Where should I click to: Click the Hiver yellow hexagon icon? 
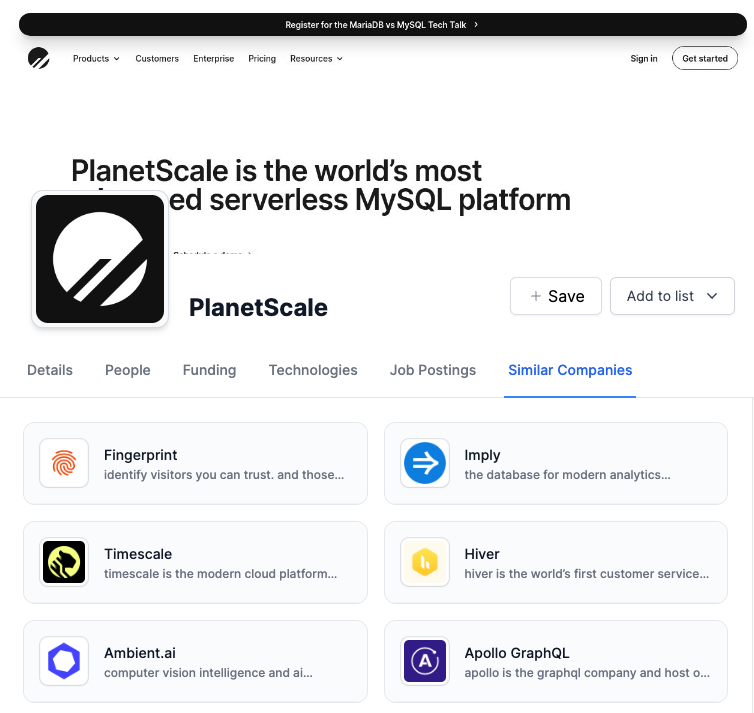click(425, 562)
